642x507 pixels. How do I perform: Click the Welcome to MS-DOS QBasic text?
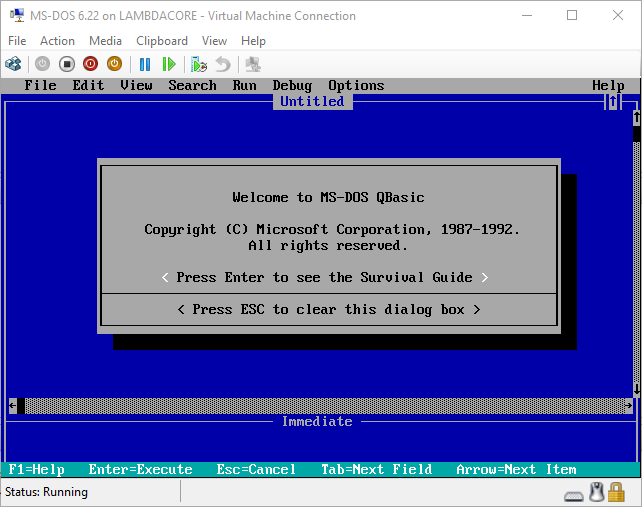pos(328,197)
